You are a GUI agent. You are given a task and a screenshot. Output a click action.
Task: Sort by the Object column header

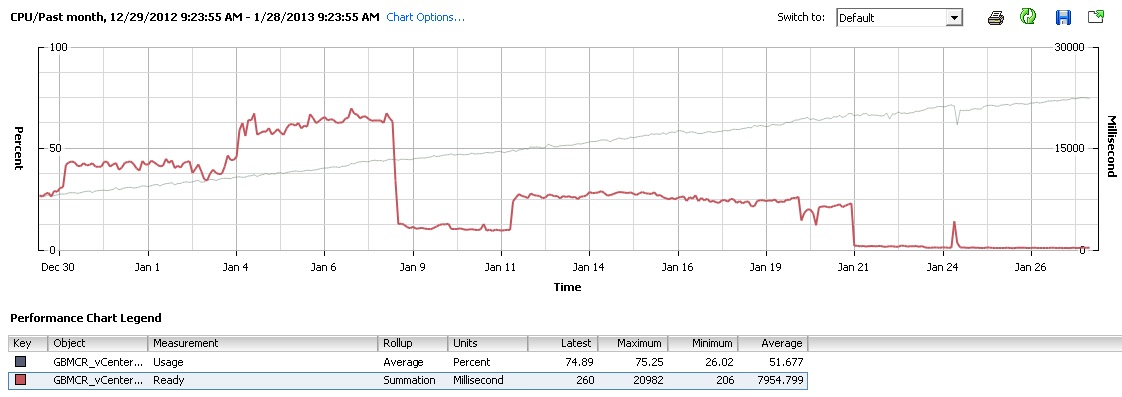97,343
